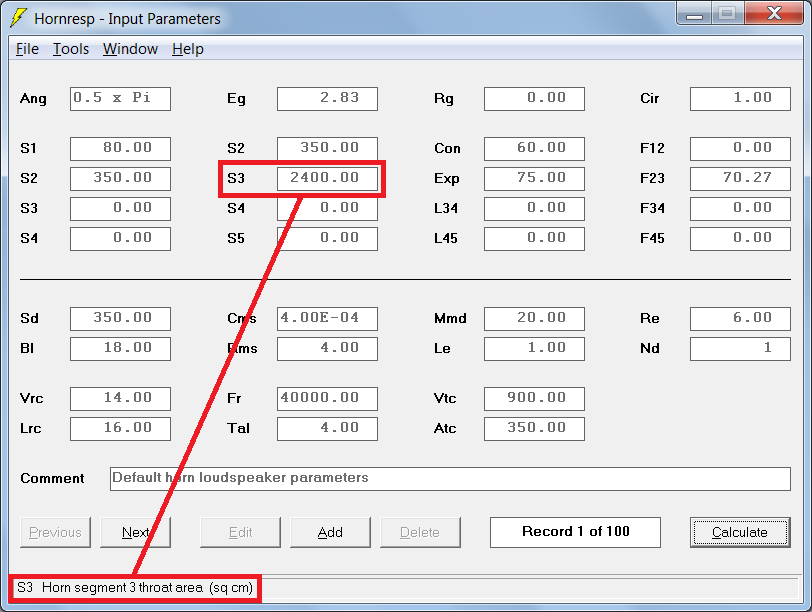The image size is (812, 612).
Task: Select the S5 input field
Action: 327,239
